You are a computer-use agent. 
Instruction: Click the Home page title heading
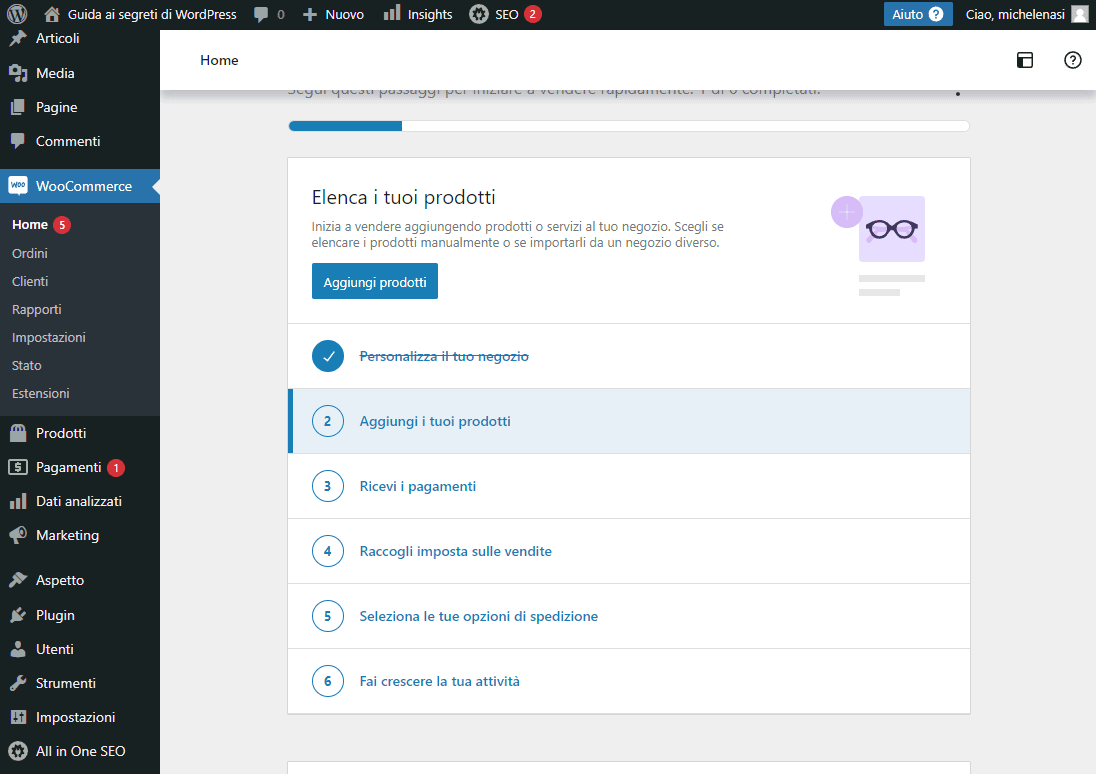pyautogui.click(x=219, y=60)
